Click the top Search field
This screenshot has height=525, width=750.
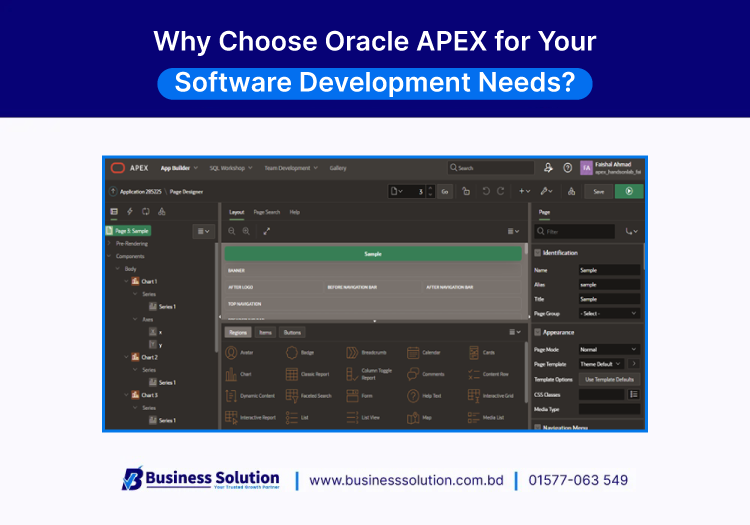[x=491, y=168]
